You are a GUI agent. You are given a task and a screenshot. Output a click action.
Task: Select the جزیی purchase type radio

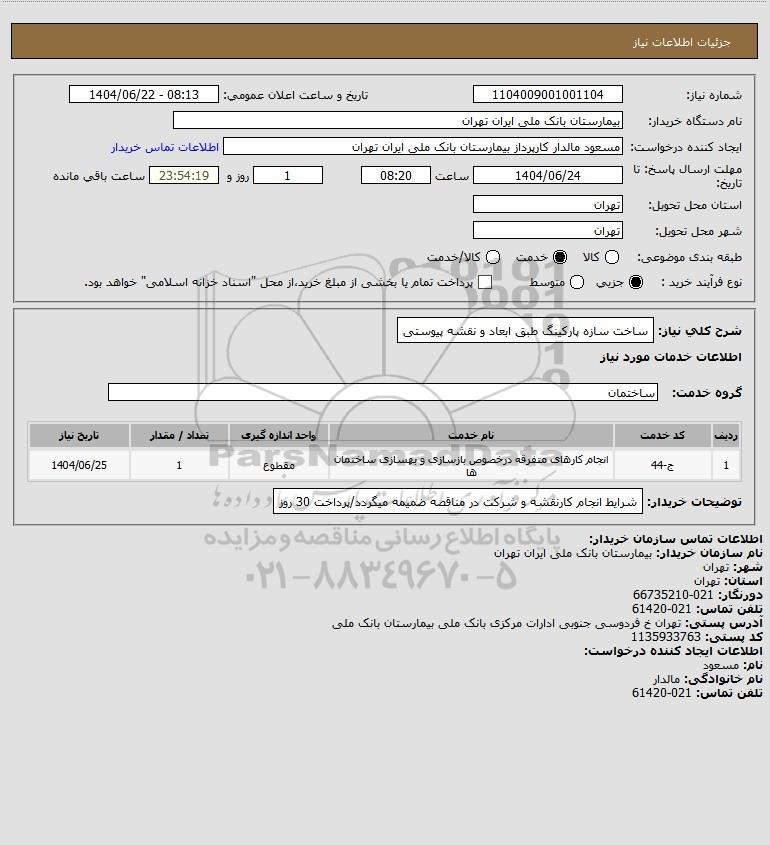[x=636, y=282]
